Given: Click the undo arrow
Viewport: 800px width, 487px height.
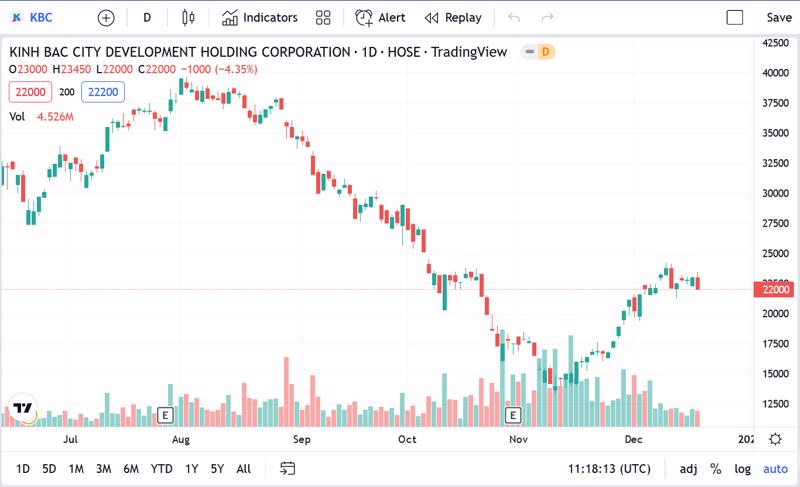Looking at the screenshot, I should point(514,17).
